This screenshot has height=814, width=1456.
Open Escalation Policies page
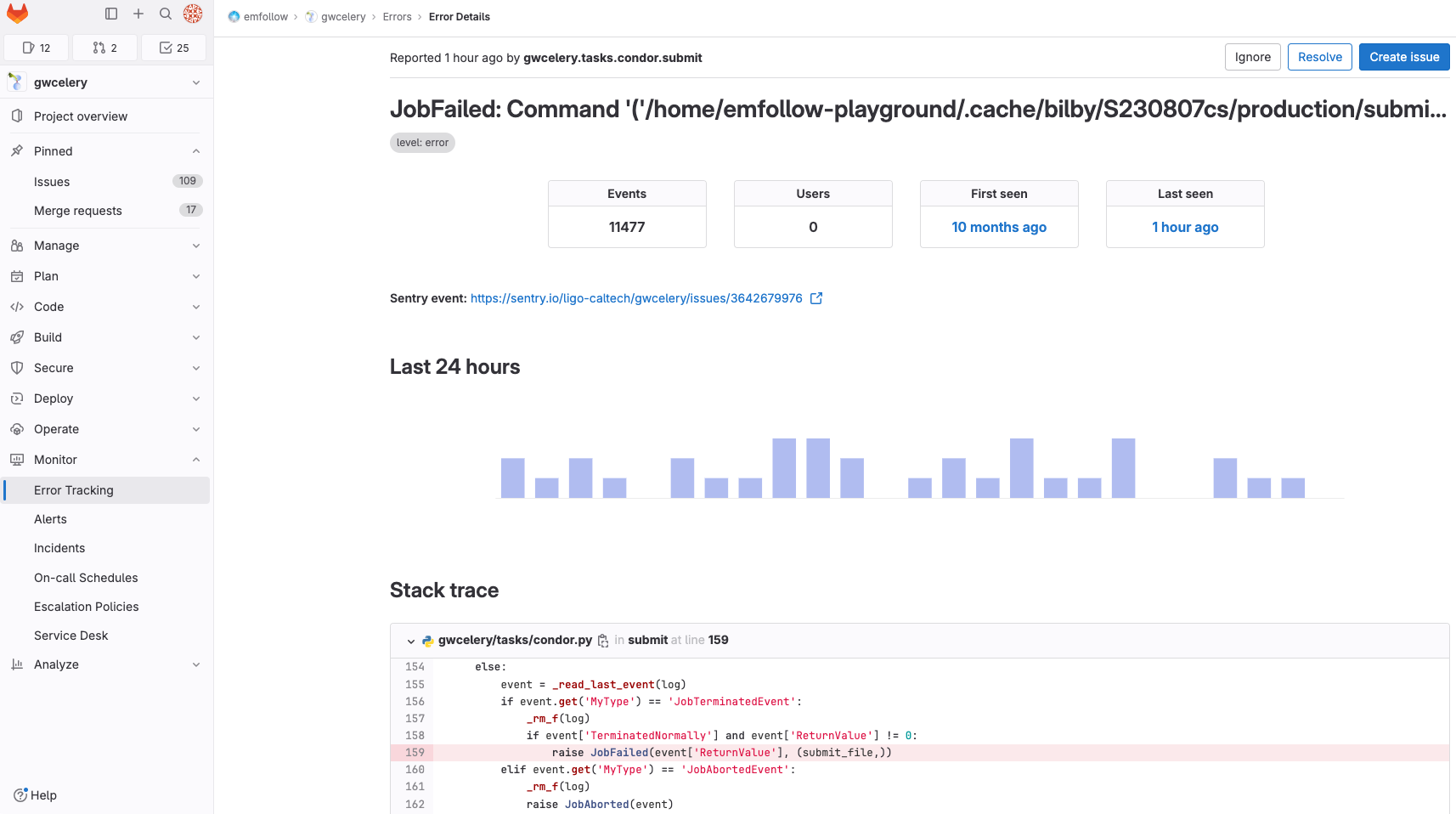[106, 607]
